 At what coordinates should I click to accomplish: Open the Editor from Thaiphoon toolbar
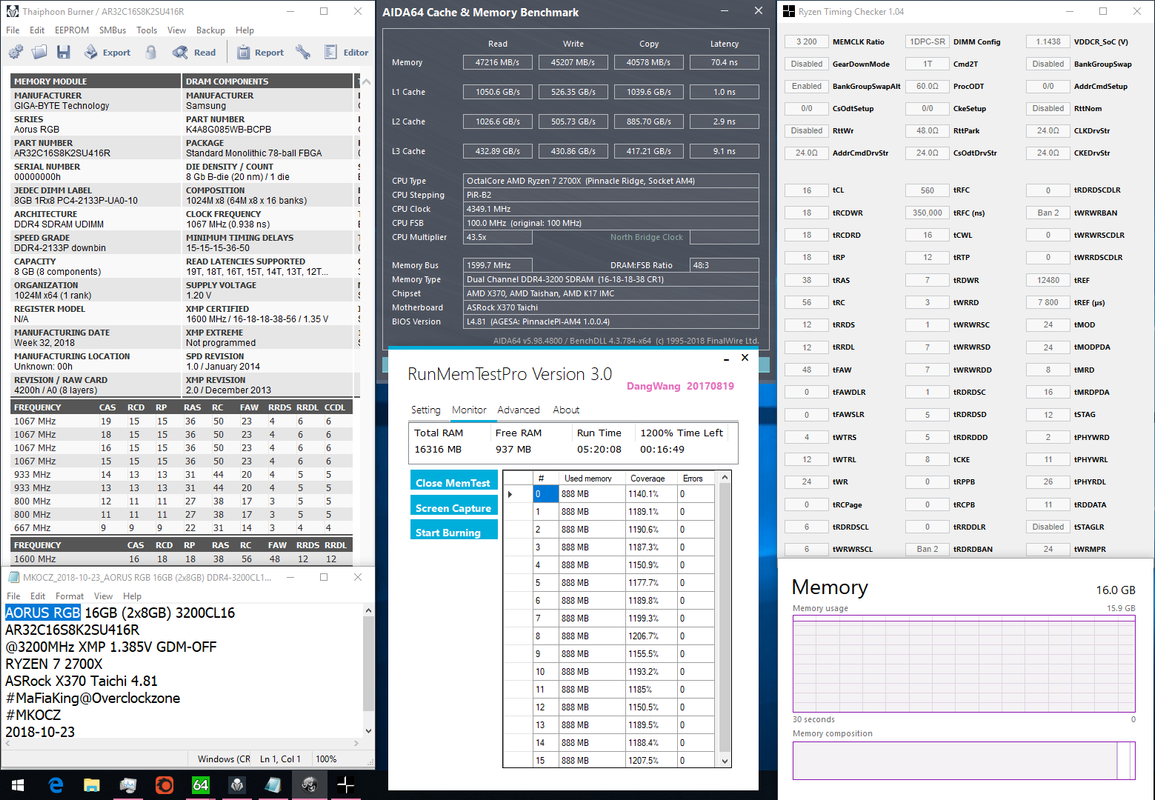(x=346, y=52)
